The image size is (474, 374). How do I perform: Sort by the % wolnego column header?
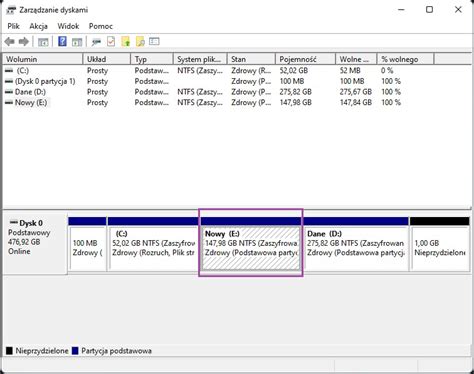click(405, 59)
